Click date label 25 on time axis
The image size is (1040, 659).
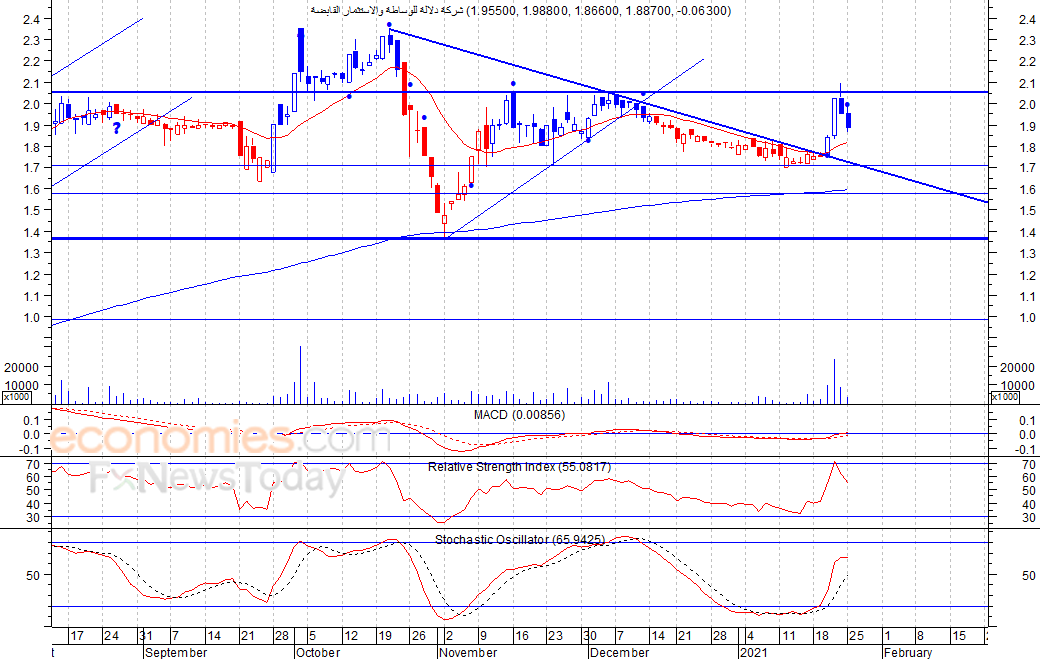pyautogui.click(x=856, y=636)
